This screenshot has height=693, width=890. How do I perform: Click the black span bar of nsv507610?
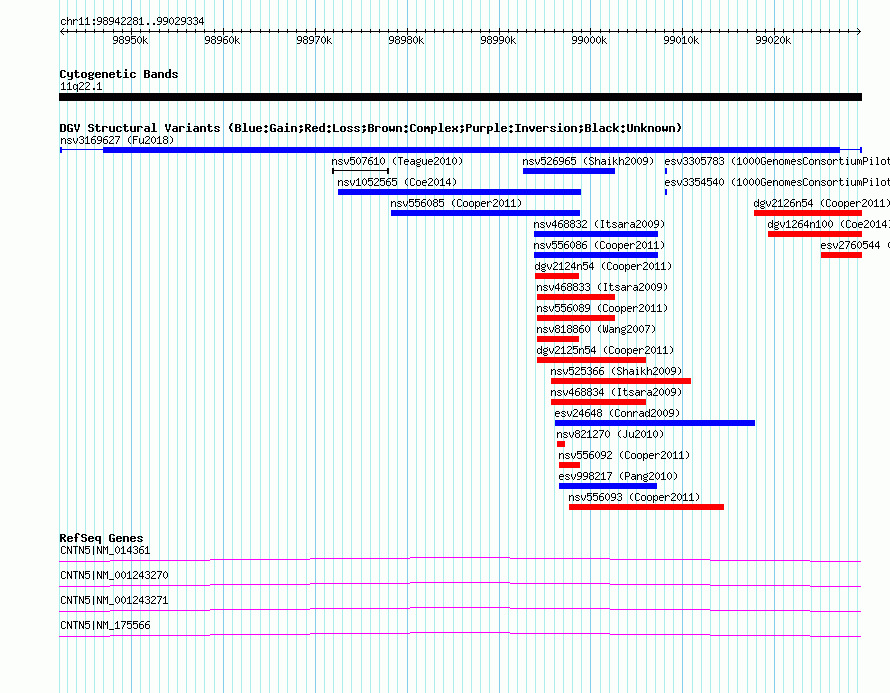click(x=360, y=171)
